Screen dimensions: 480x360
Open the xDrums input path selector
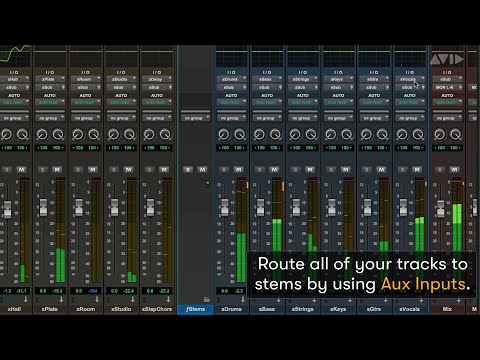coord(232,79)
